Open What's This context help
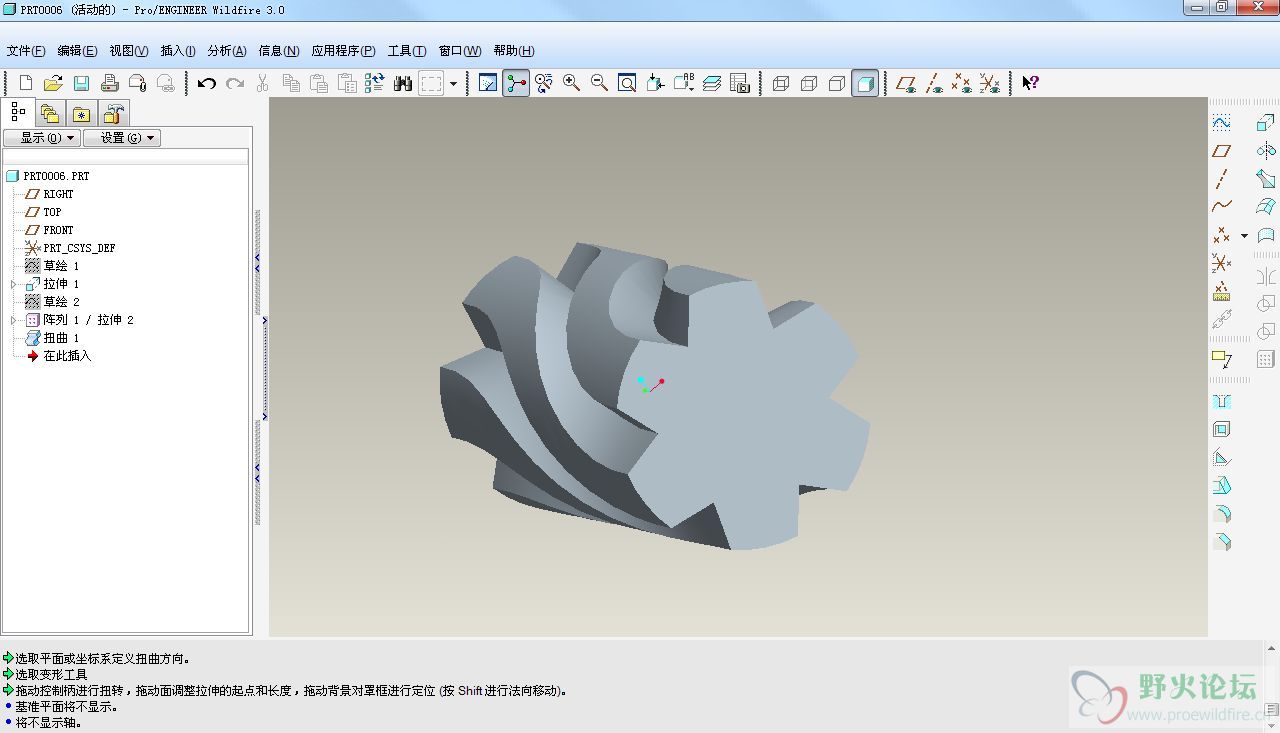This screenshot has width=1280, height=733. pyautogui.click(x=1031, y=83)
